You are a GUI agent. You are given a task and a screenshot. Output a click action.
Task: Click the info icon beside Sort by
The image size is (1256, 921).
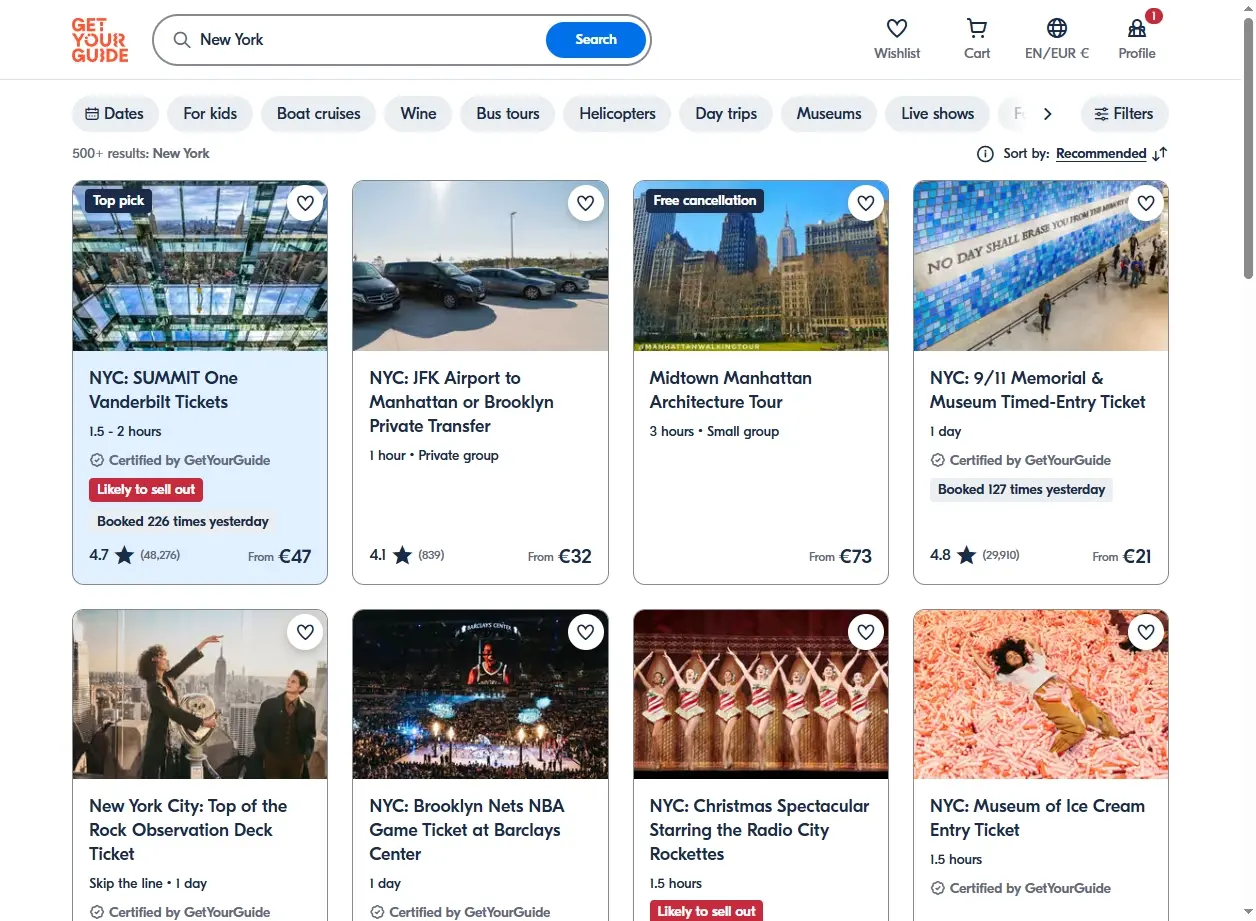[x=985, y=154]
